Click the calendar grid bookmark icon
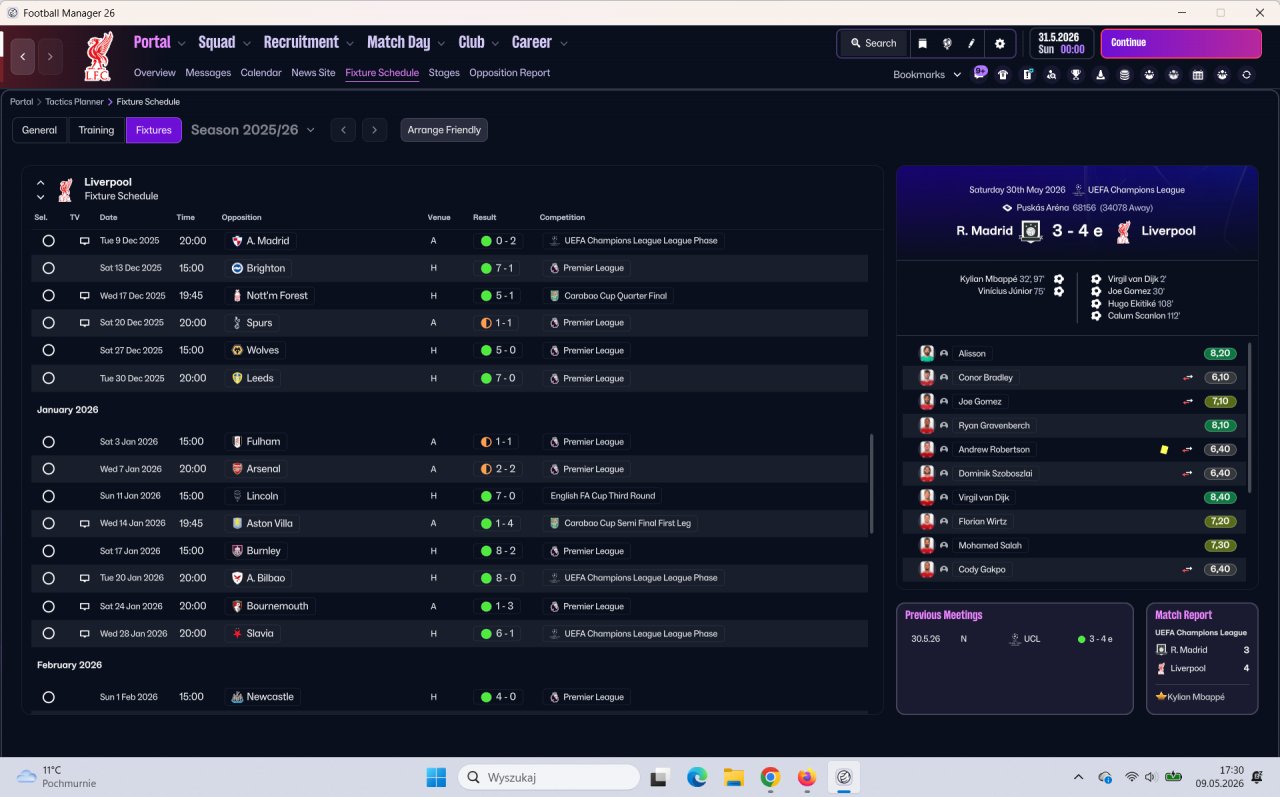 click(x=1198, y=74)
